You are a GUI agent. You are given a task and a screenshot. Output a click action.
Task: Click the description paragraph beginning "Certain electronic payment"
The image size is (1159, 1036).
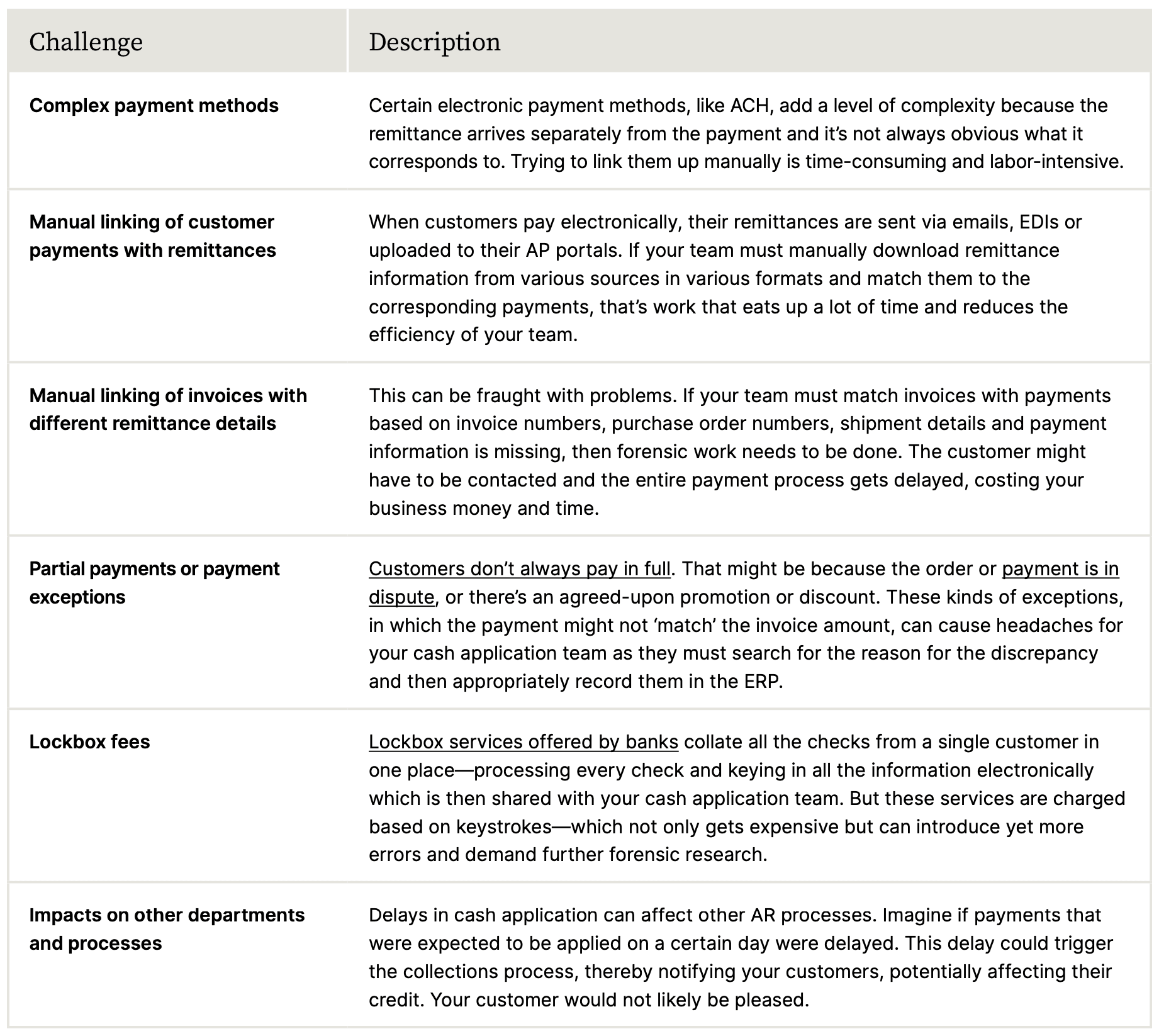point(746,133)
